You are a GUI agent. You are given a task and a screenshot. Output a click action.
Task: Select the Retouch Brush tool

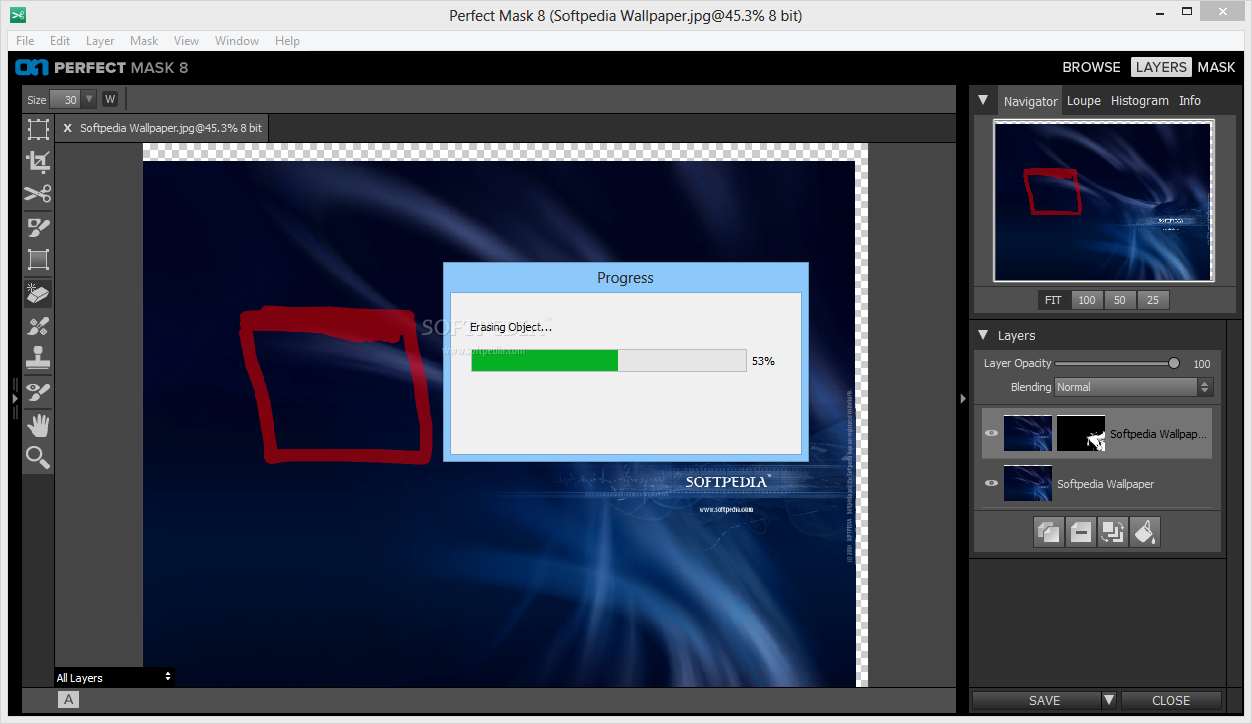pyautogui.click(x=38, y=326)
